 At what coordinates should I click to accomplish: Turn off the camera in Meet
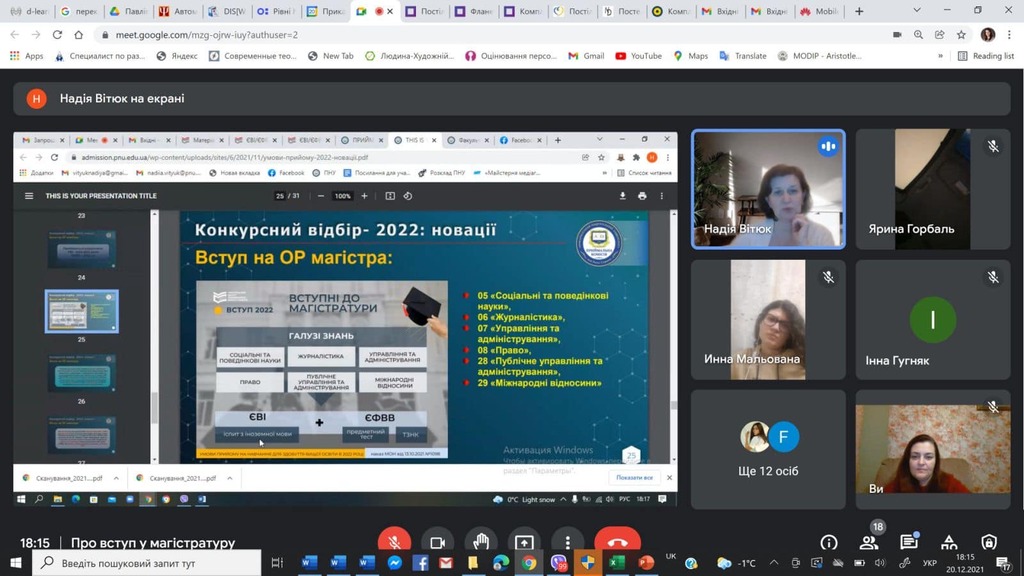tap(437, 542)
